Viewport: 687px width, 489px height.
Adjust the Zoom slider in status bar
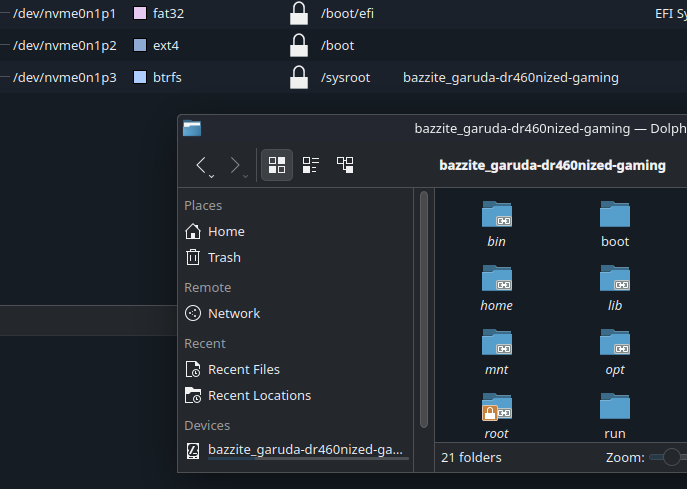tap(671, 457)
